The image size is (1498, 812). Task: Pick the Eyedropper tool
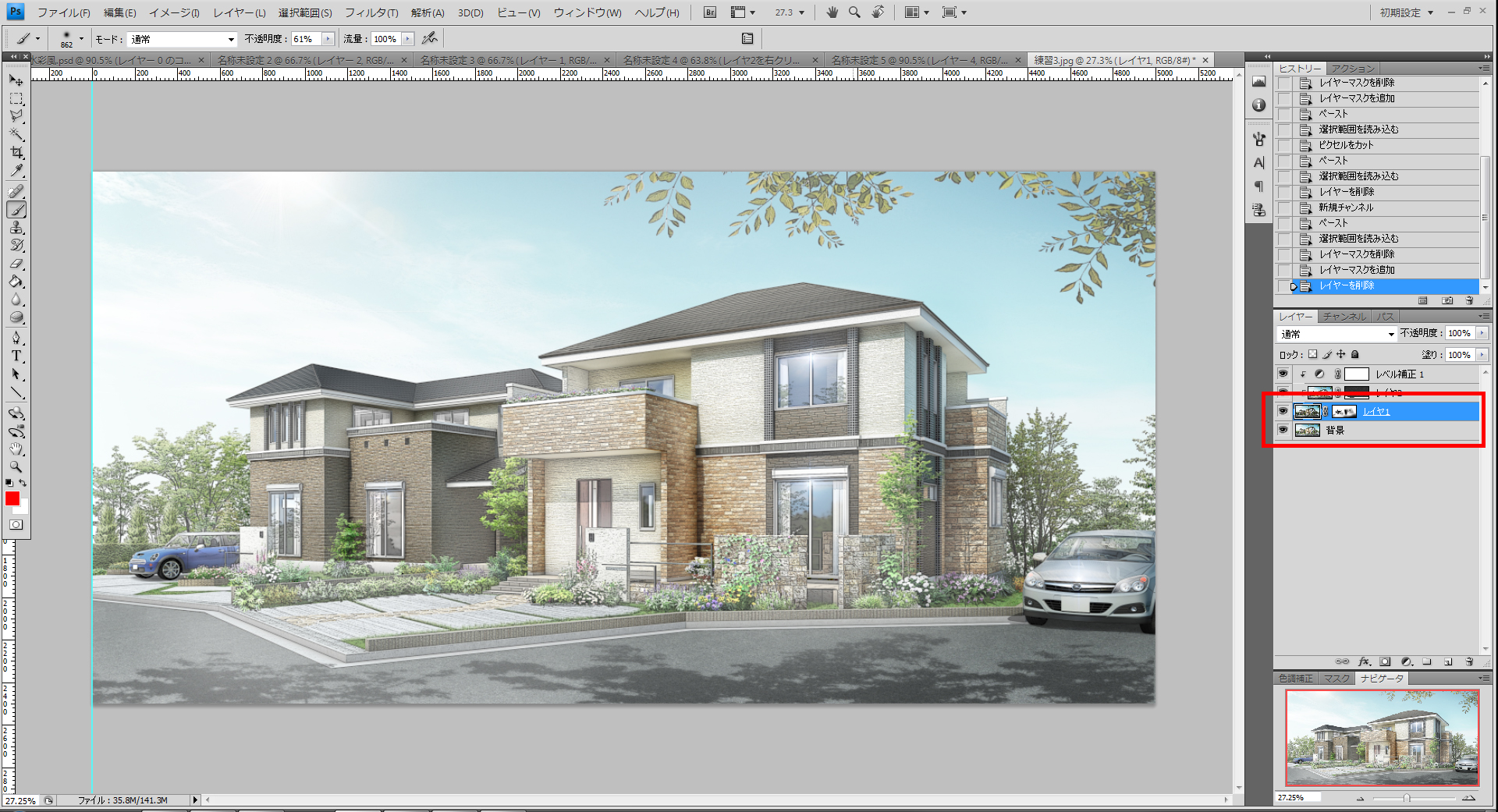coord(16,171)
